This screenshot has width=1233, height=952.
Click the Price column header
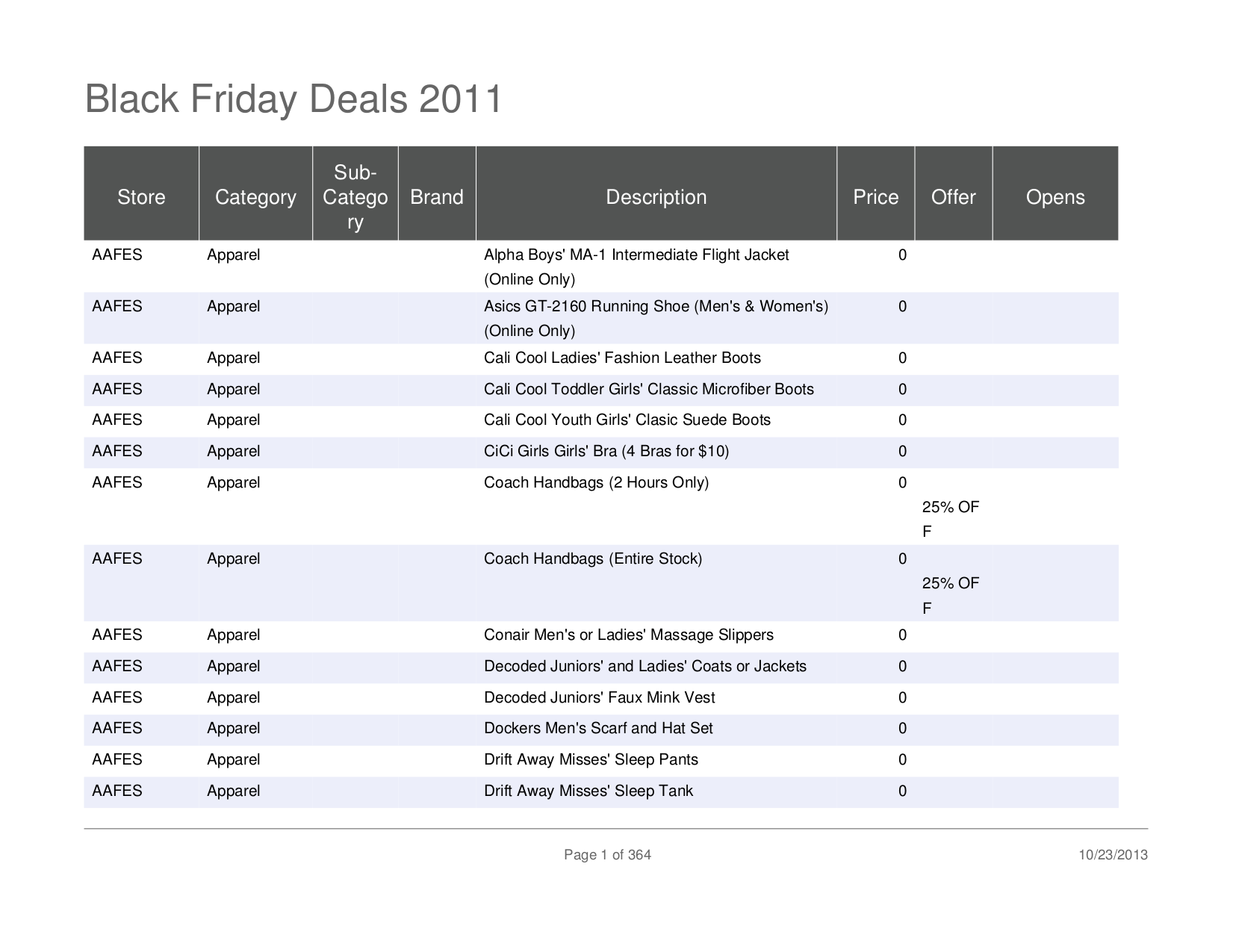(x=875, y=197)
